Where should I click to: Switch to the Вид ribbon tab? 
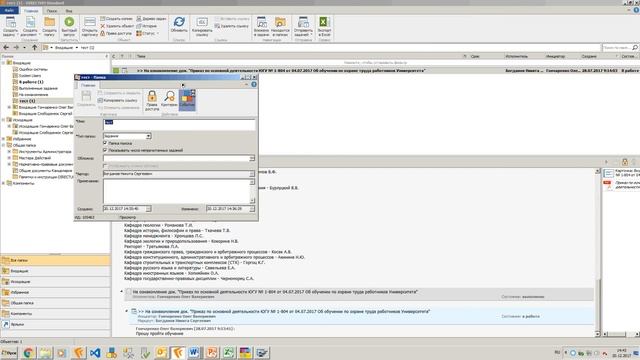[69, 11]
